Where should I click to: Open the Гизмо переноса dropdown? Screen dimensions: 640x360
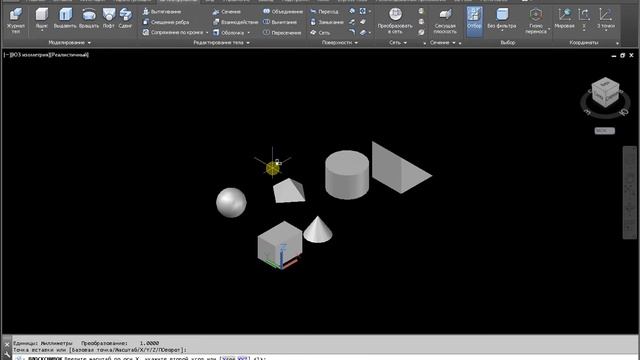[536, 22]
